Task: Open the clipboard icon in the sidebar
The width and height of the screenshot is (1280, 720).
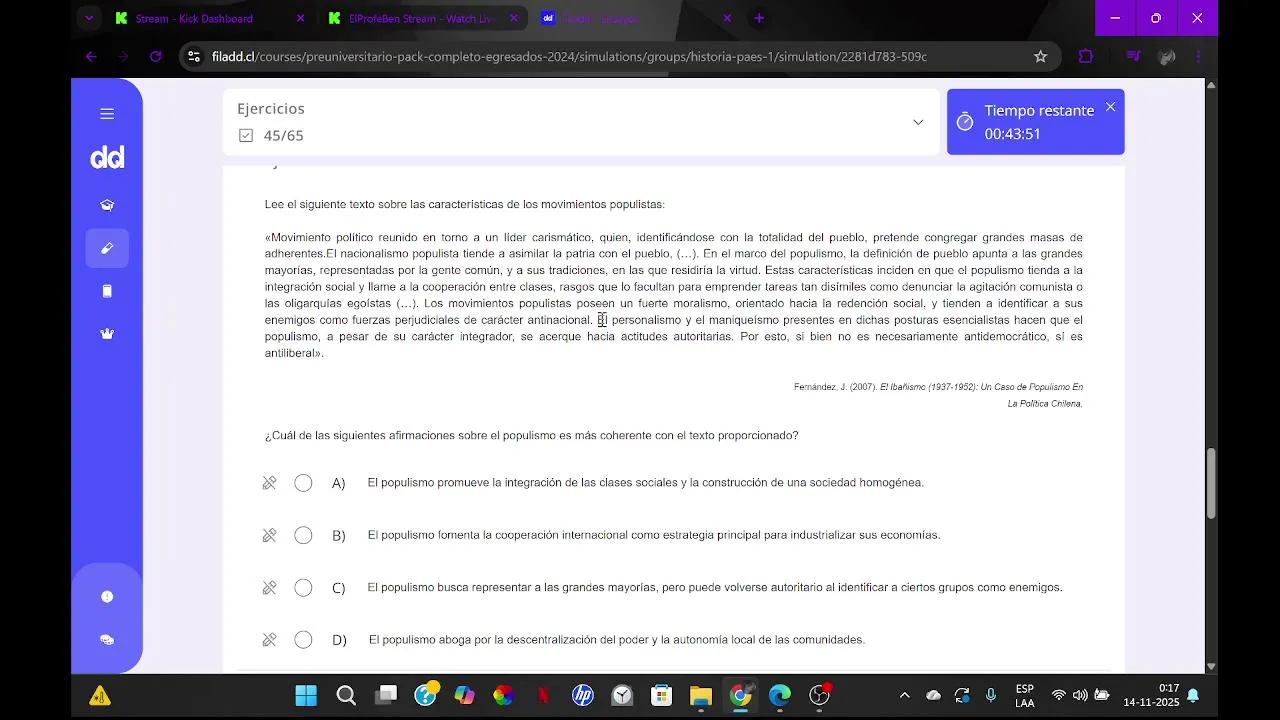Action: (x=107, y=291)
